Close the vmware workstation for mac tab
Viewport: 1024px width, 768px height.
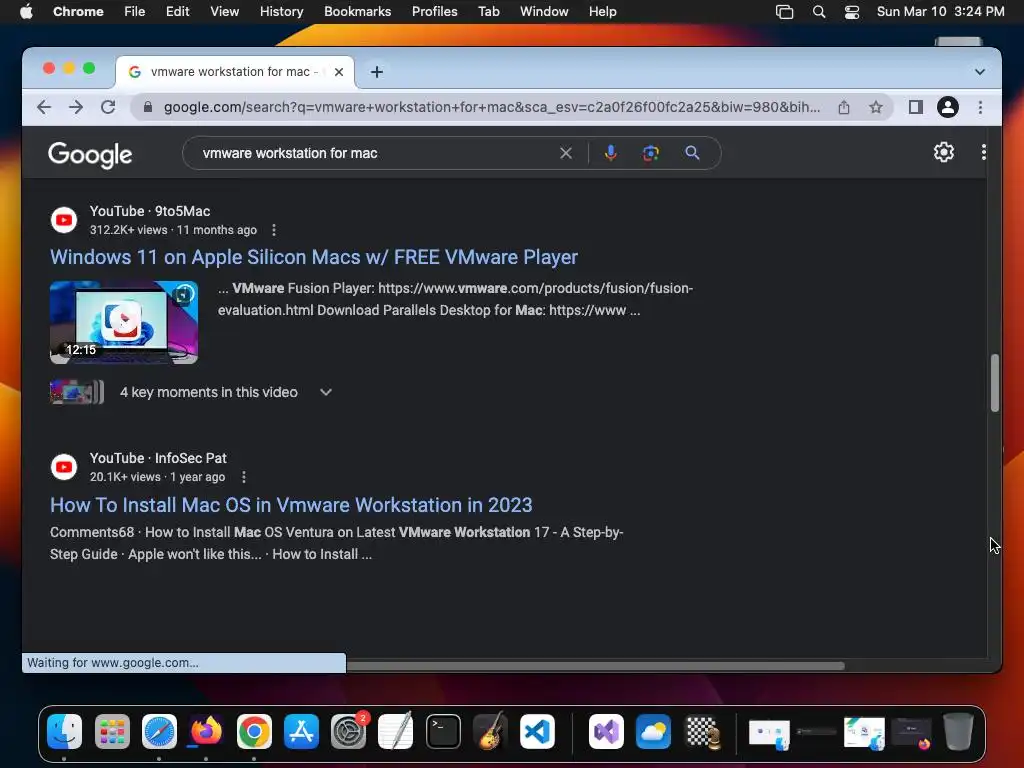[339, 72]
